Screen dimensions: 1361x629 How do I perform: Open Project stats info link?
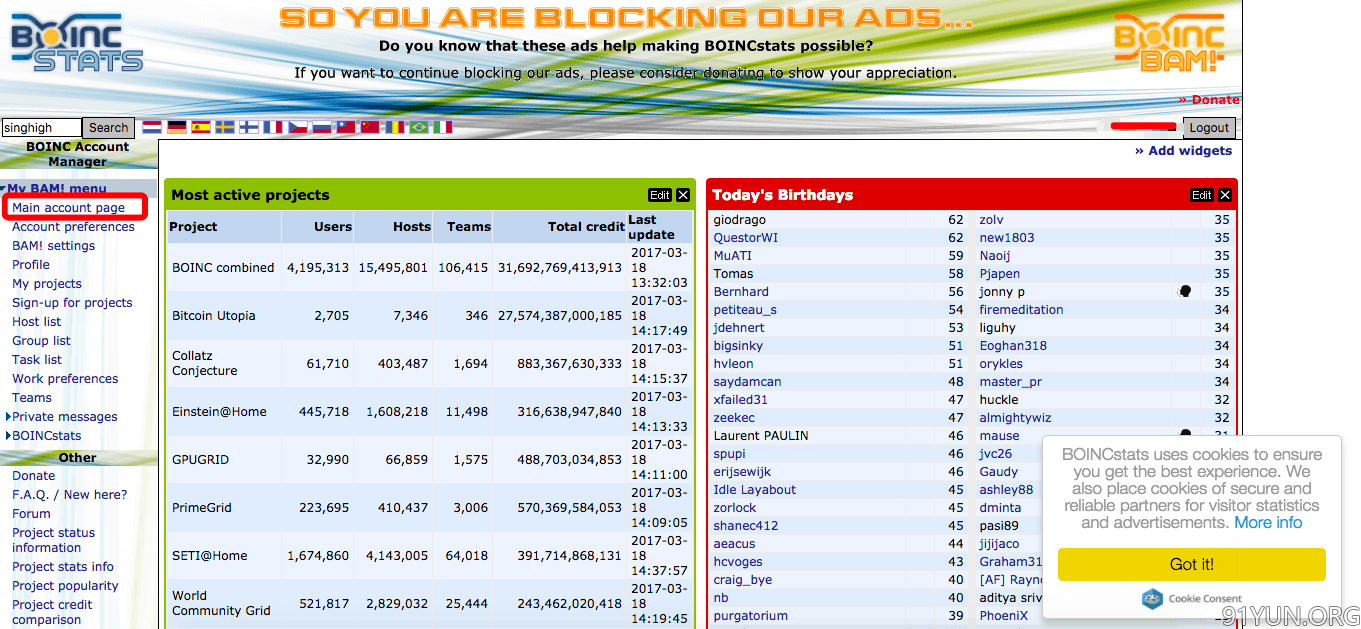tap(63, 567)
